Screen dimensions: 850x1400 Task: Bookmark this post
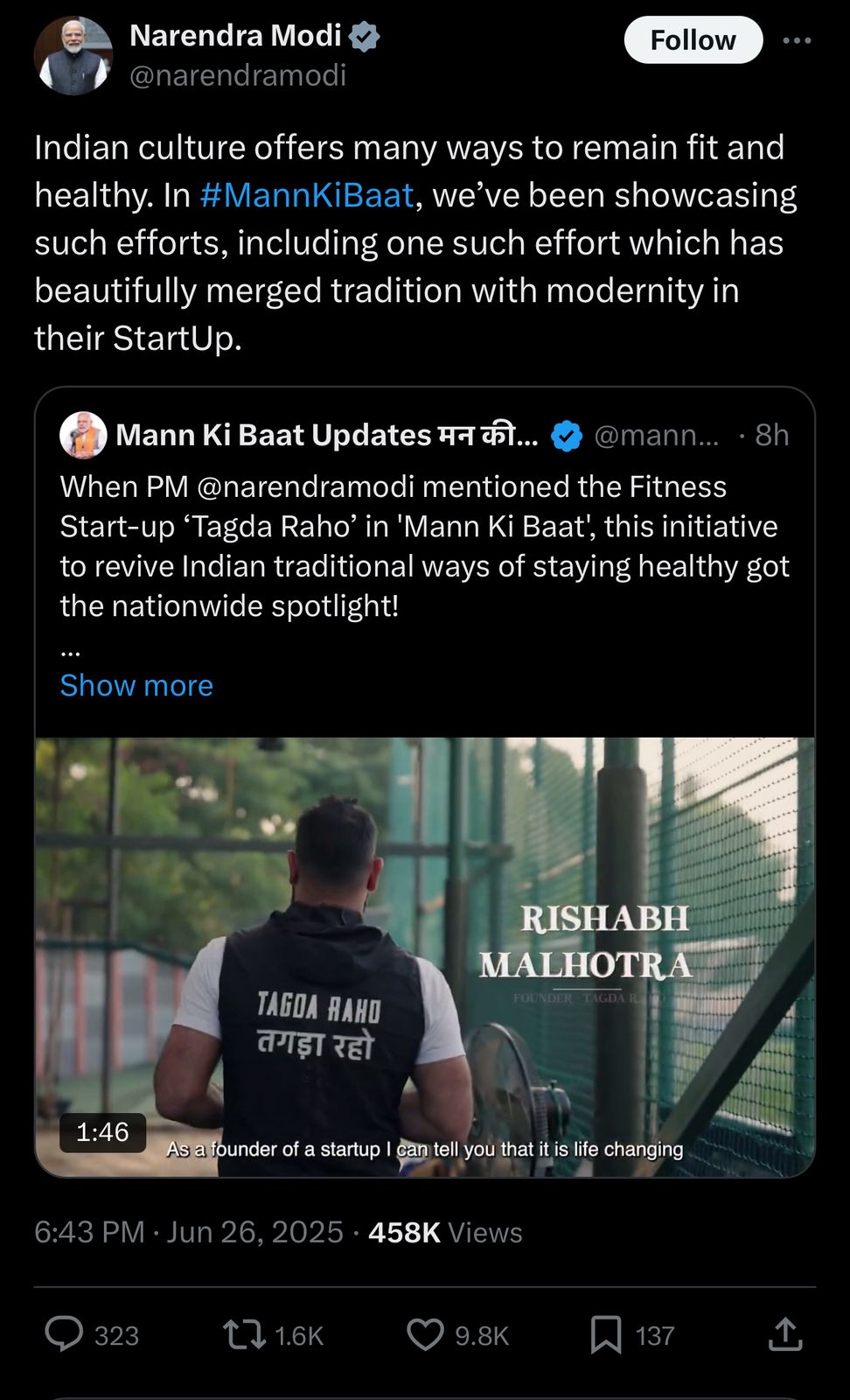[x=606, y=1335]
